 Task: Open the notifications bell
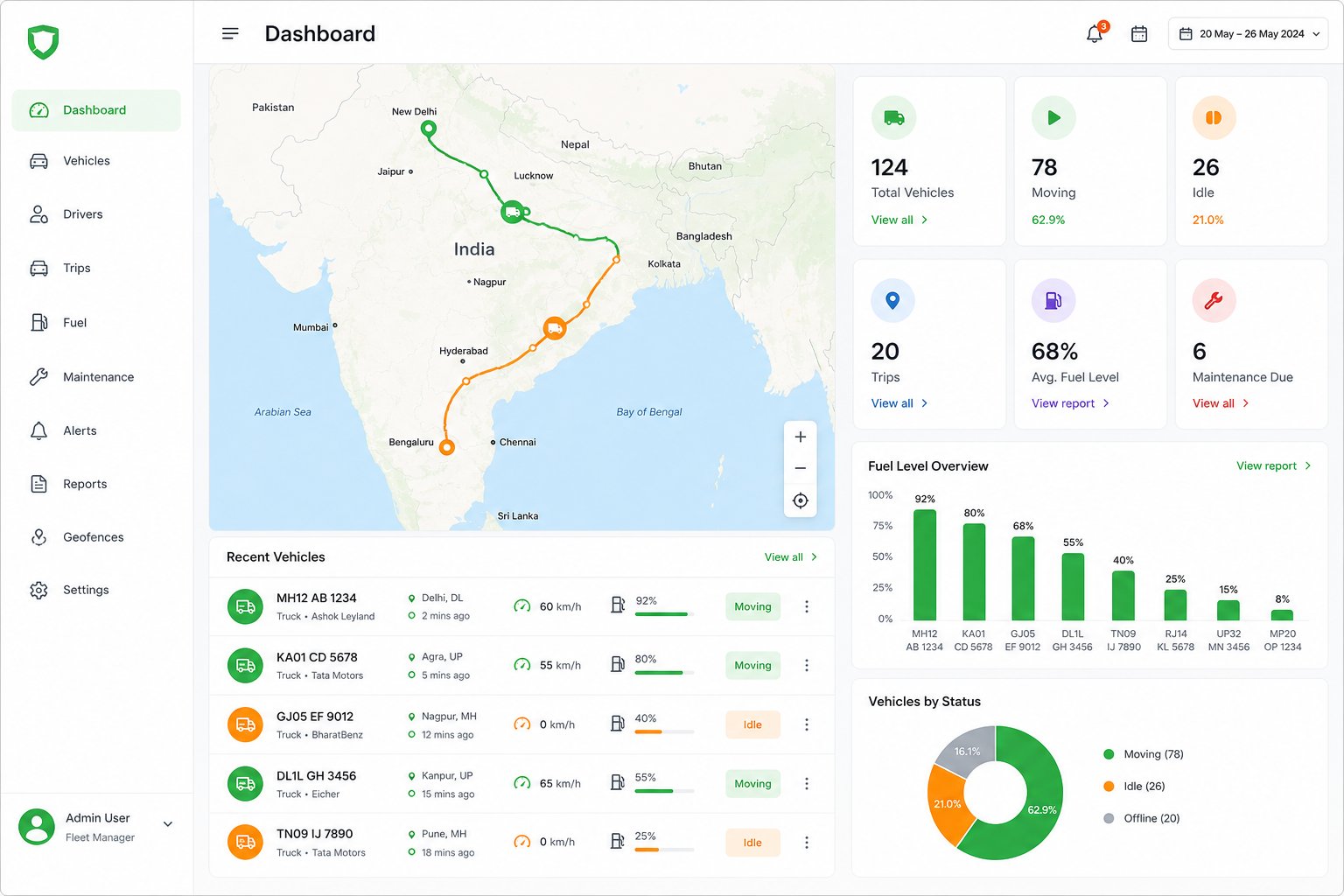[x=1095, y=33]
